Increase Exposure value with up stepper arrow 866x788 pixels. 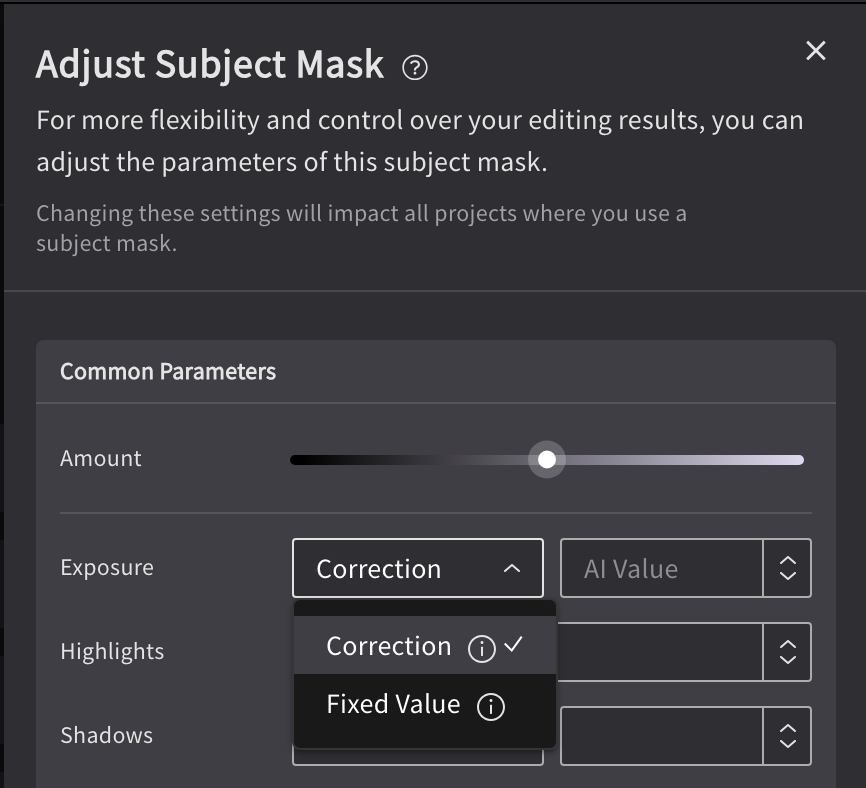787,561
